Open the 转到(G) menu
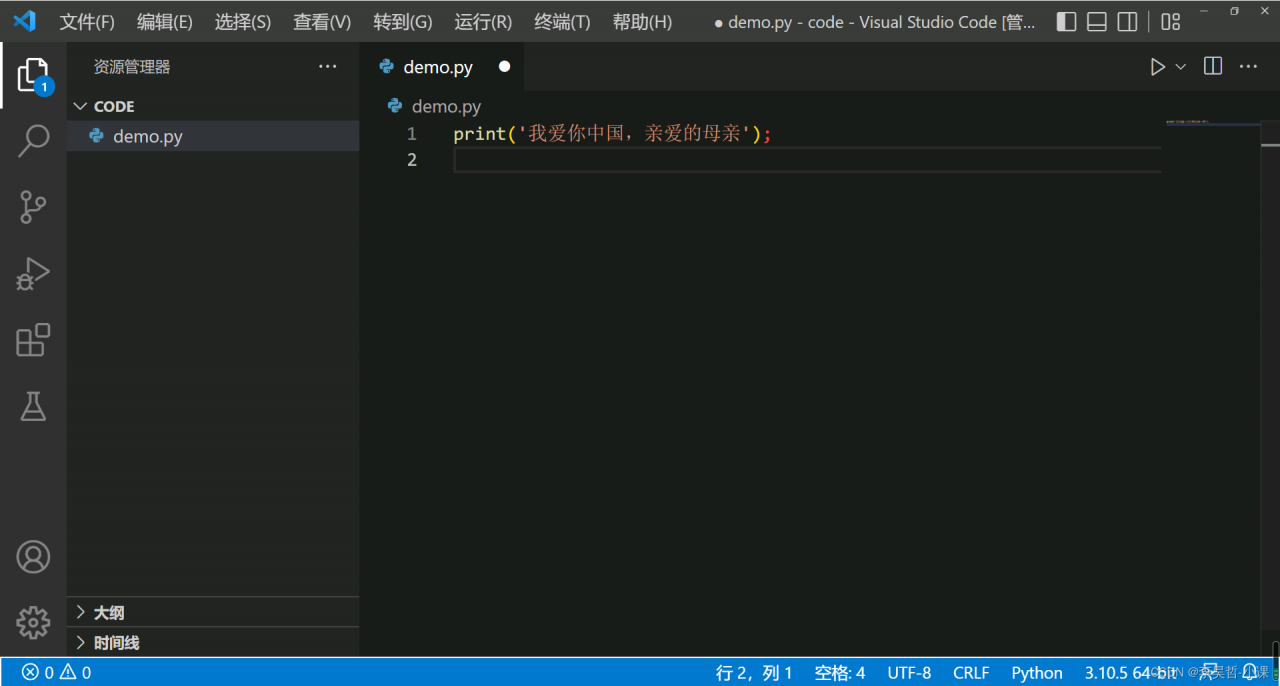 [403, 22]
